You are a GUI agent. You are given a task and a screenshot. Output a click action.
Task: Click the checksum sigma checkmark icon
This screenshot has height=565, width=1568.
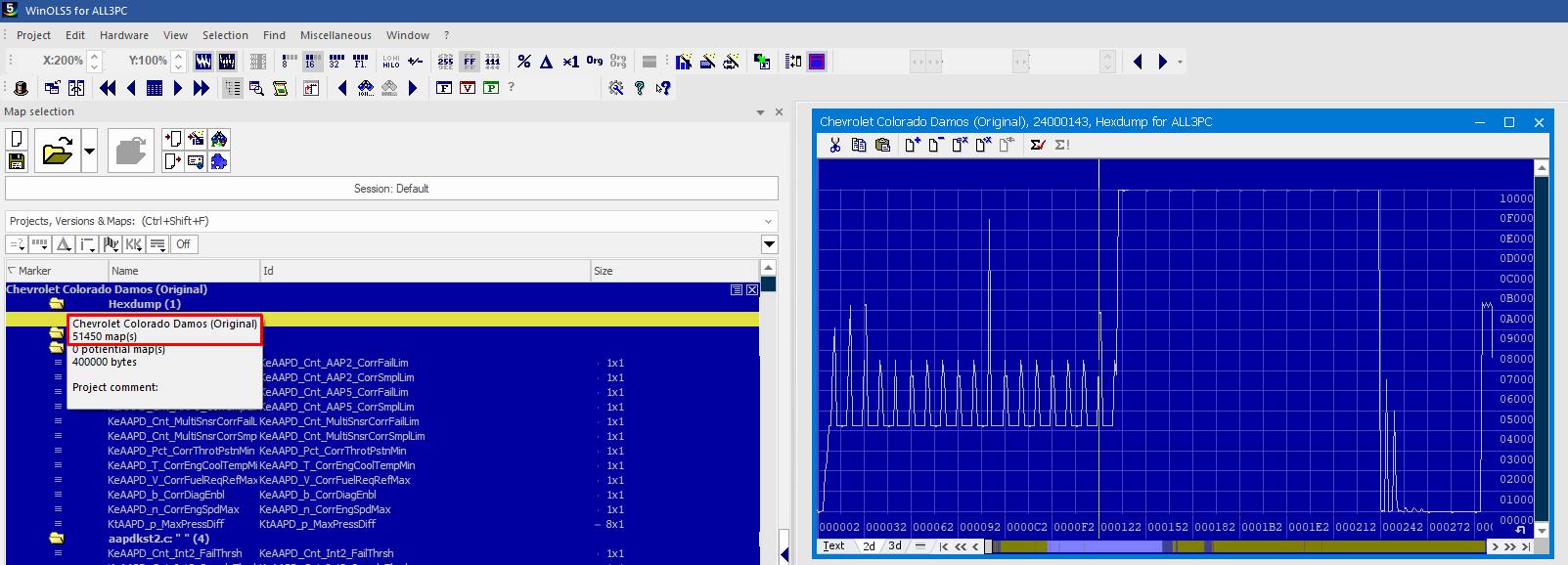pos(1038,145)
